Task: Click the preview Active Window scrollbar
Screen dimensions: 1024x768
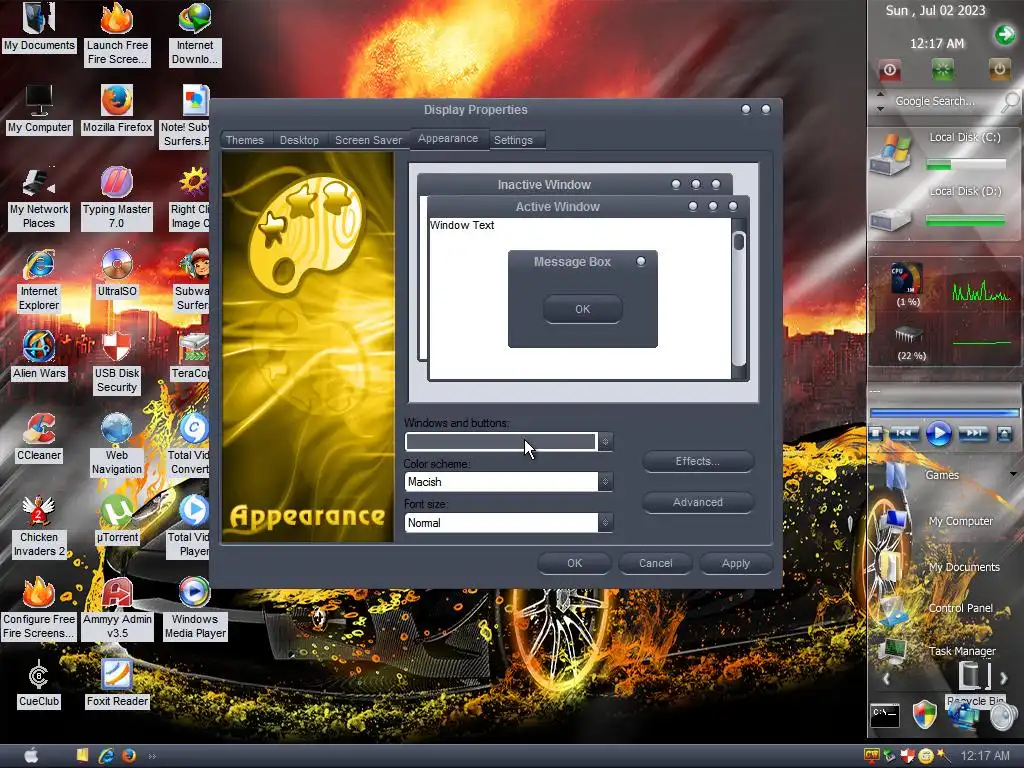Action: point(739,299)
